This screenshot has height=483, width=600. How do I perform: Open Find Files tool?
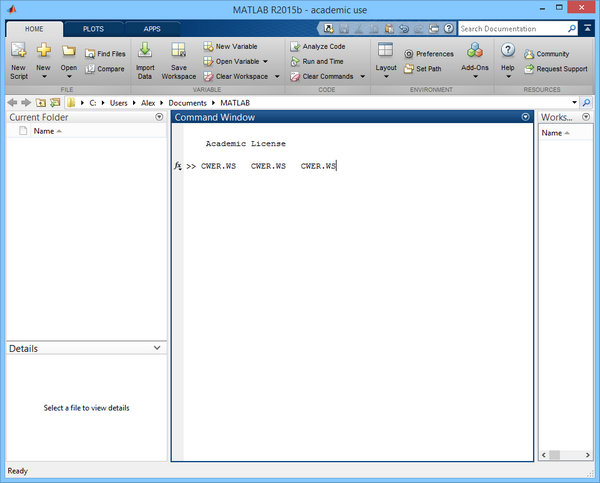click(104, 54)
